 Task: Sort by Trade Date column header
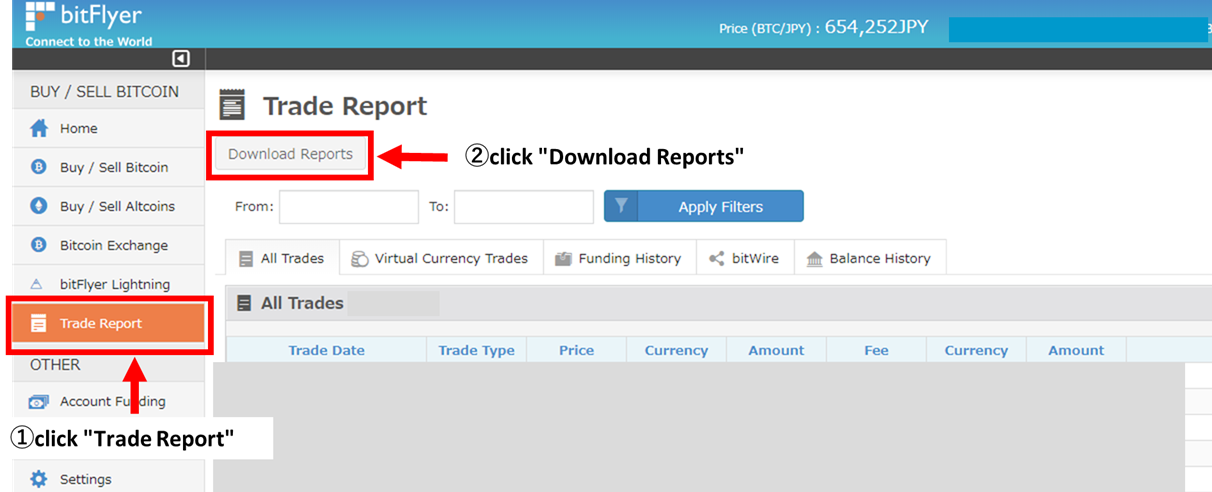click(x=327, y=350)
